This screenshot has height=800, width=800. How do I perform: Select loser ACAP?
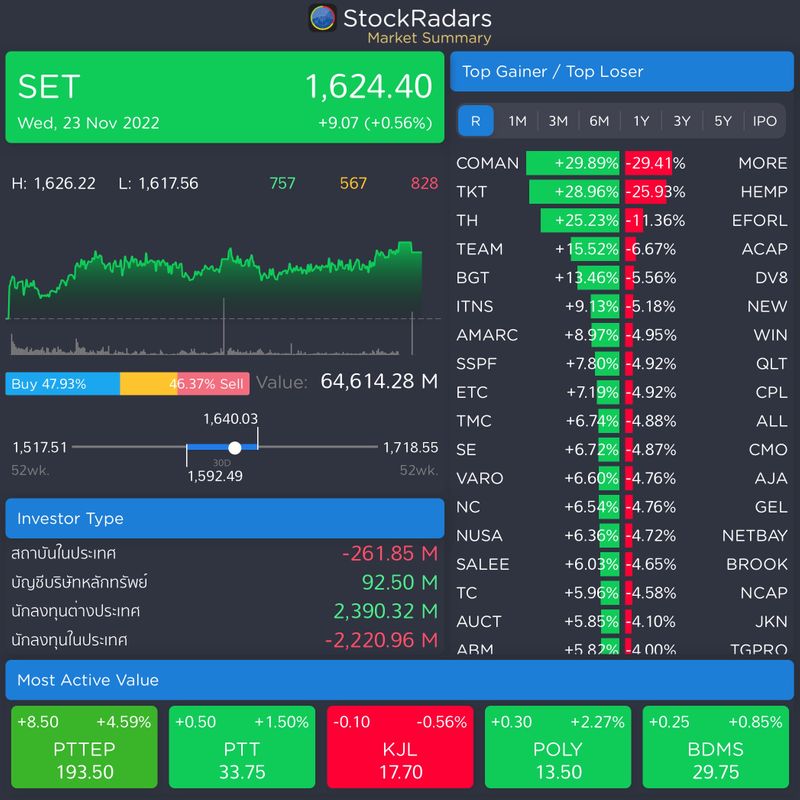click(x=764, y=249)
